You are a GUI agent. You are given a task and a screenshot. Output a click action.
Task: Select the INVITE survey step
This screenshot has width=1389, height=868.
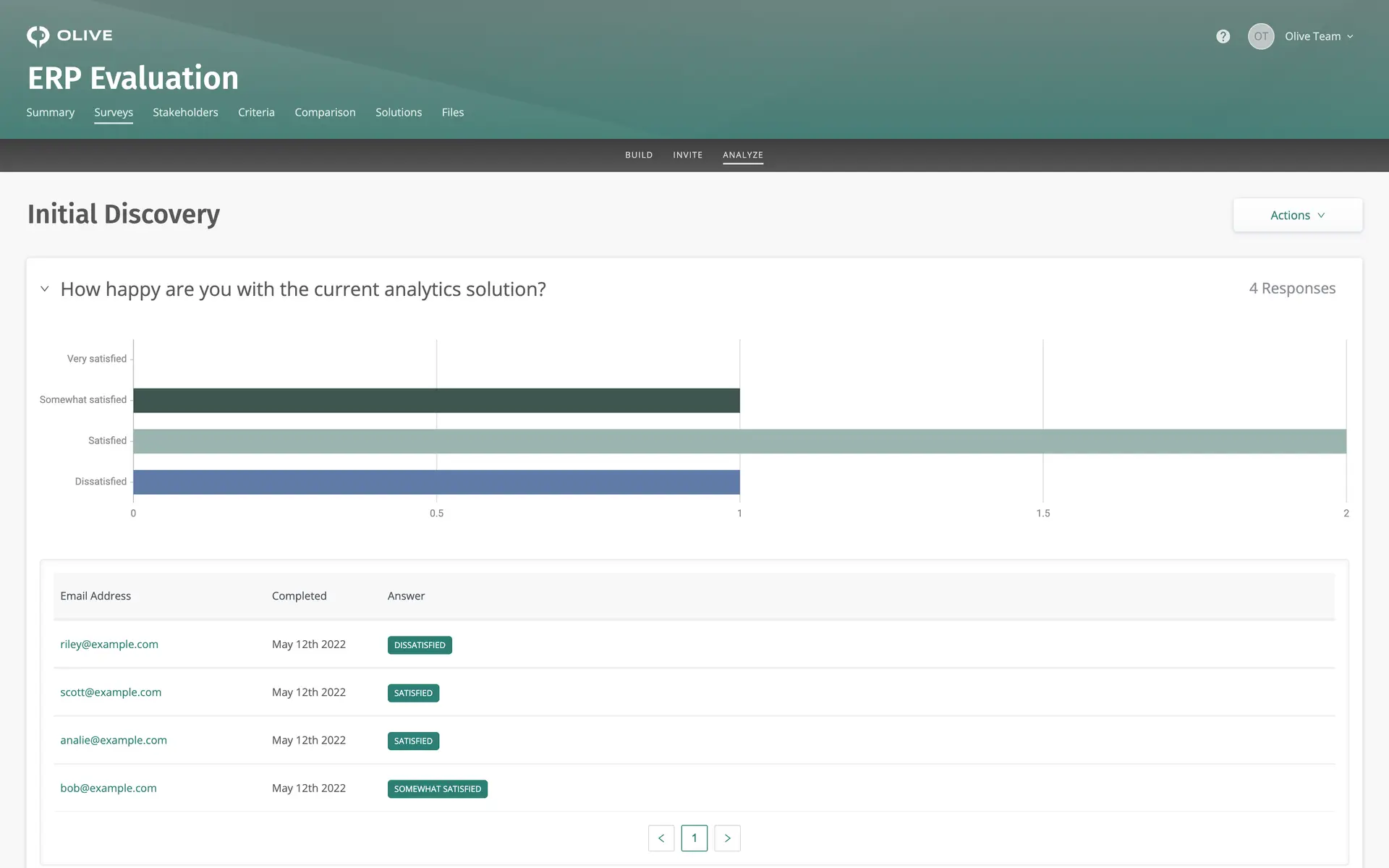[687, 155]
